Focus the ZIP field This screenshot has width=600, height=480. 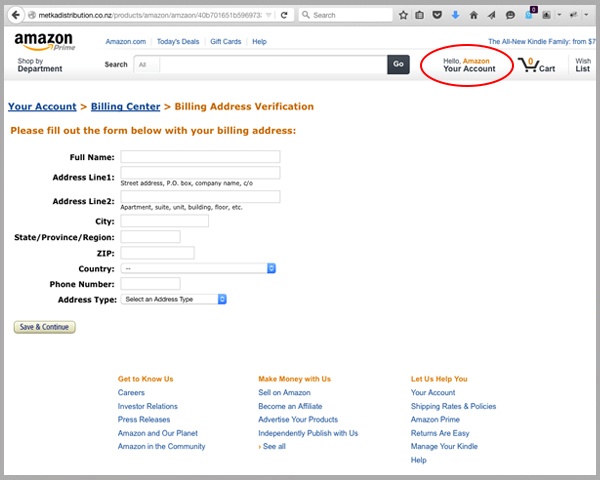click(157, 253)
